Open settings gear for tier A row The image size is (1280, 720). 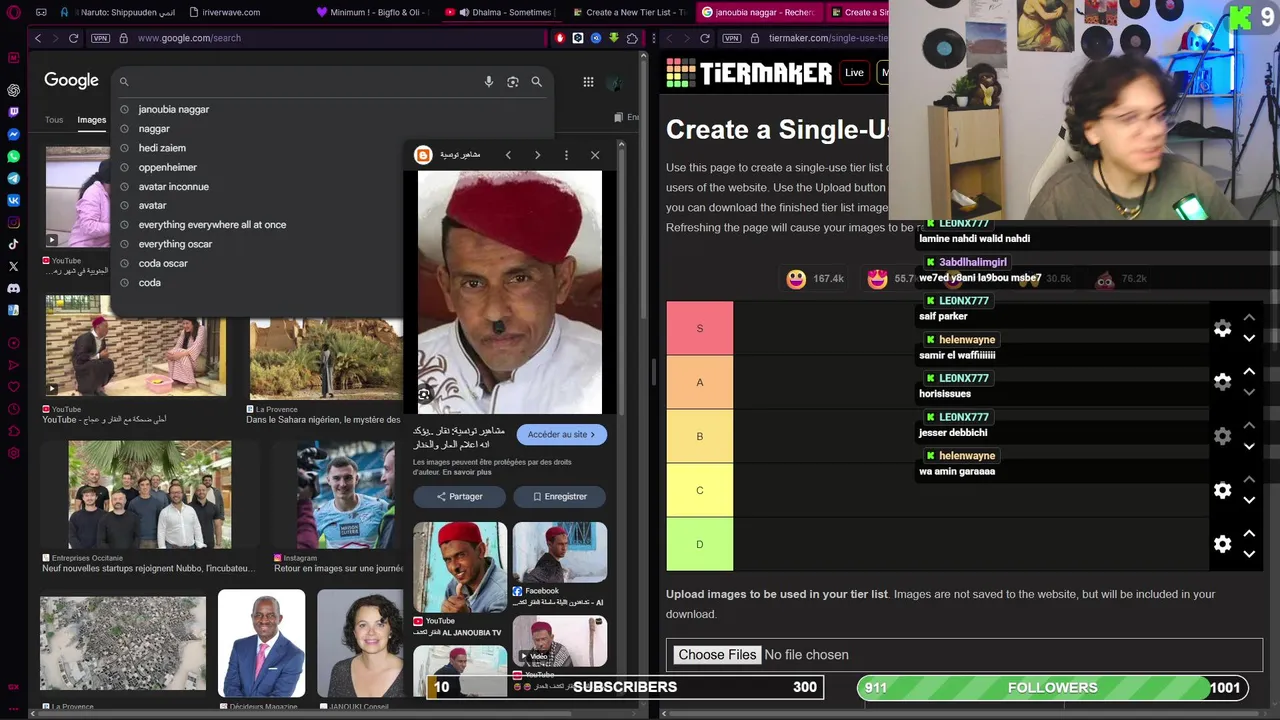pos(1222,382)
